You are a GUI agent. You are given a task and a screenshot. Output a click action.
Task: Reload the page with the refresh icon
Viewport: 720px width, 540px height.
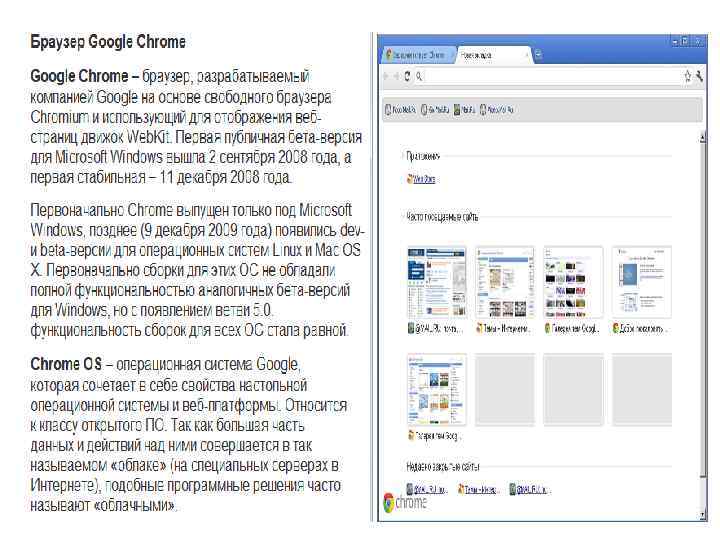tap(407, 76)
